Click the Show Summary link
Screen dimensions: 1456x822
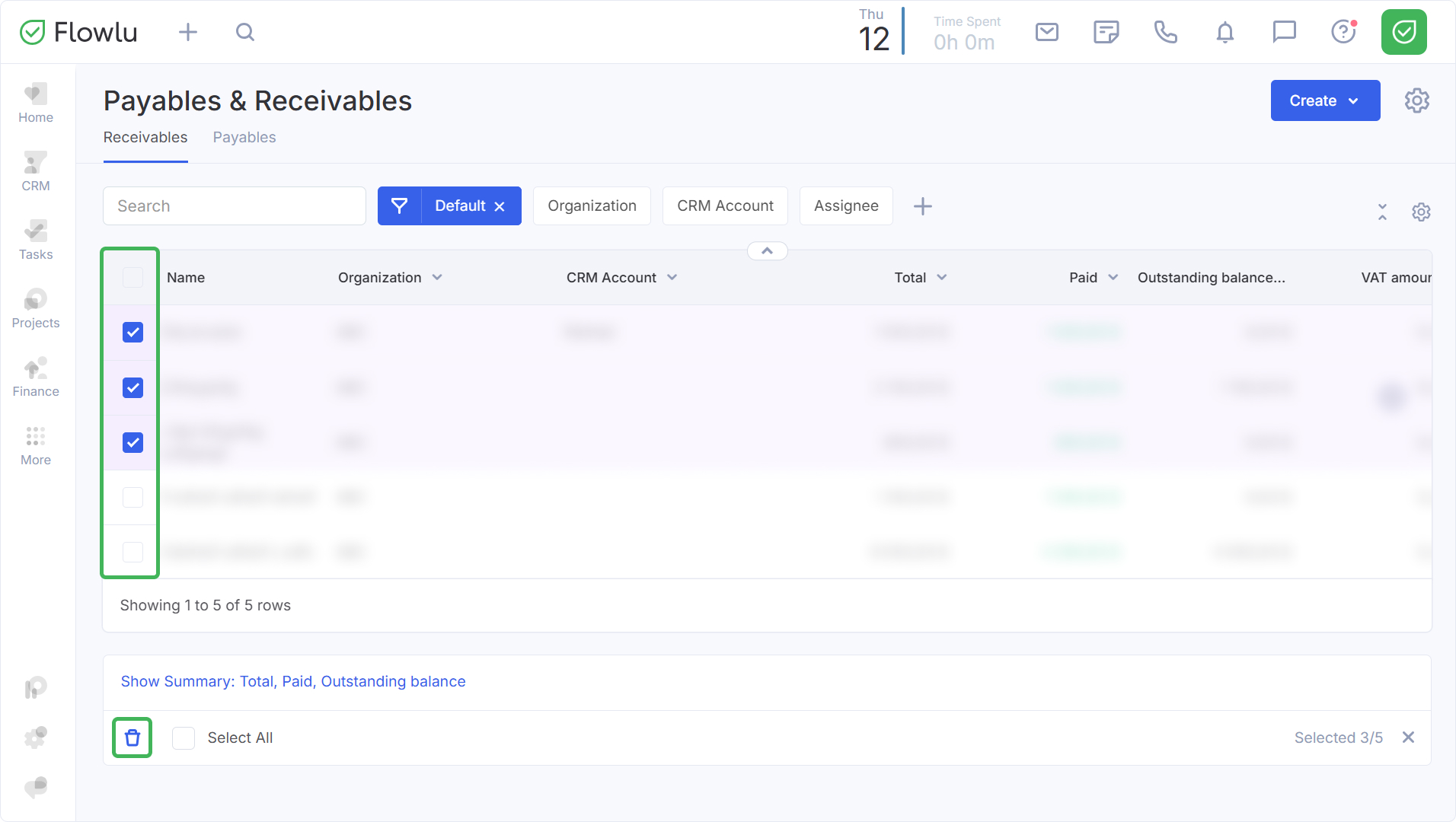(292, 681)
